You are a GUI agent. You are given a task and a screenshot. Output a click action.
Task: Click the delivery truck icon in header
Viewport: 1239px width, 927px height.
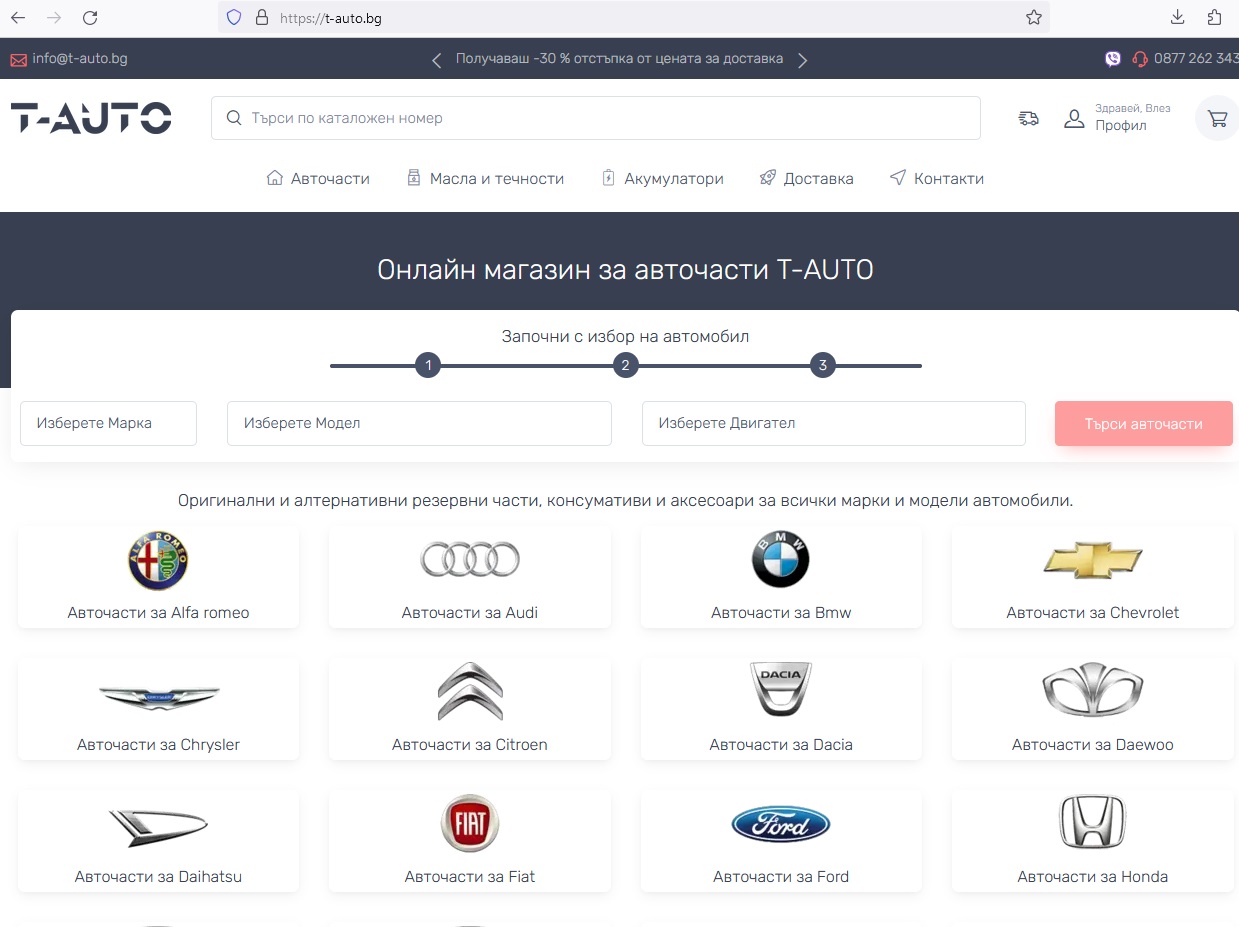(x=1028, y=118)
